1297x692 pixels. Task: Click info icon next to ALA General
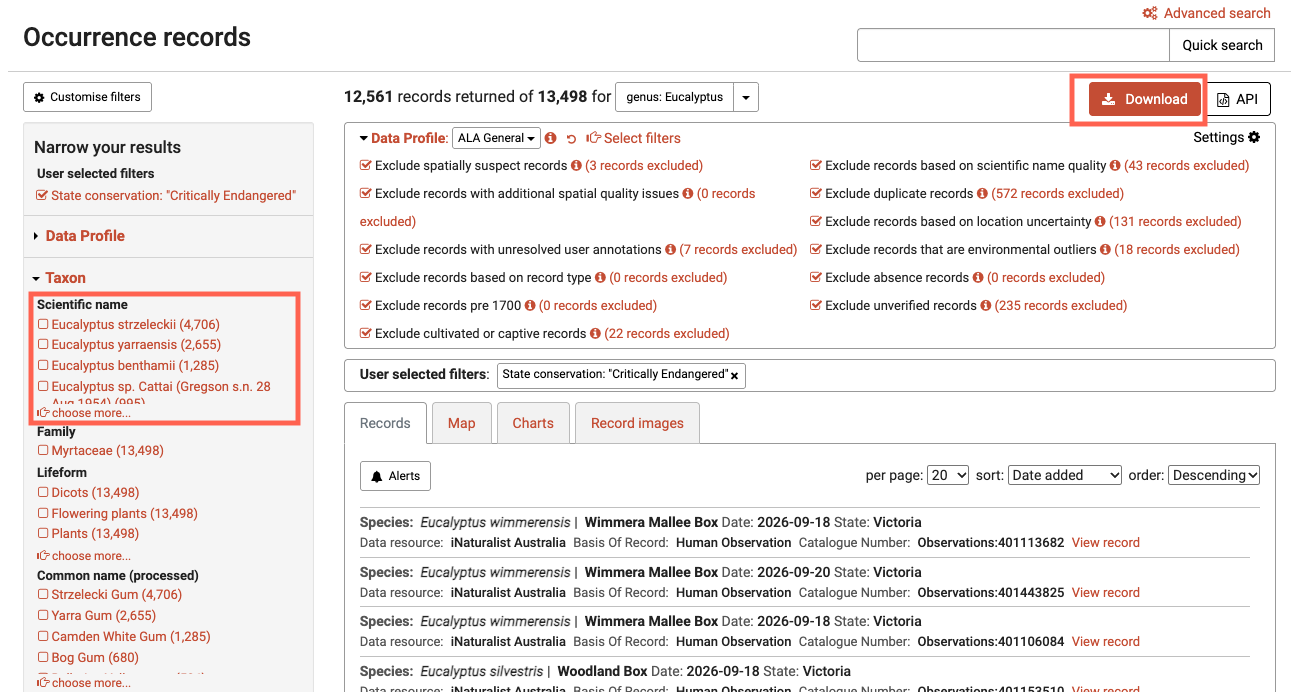(x=550, y=138)
